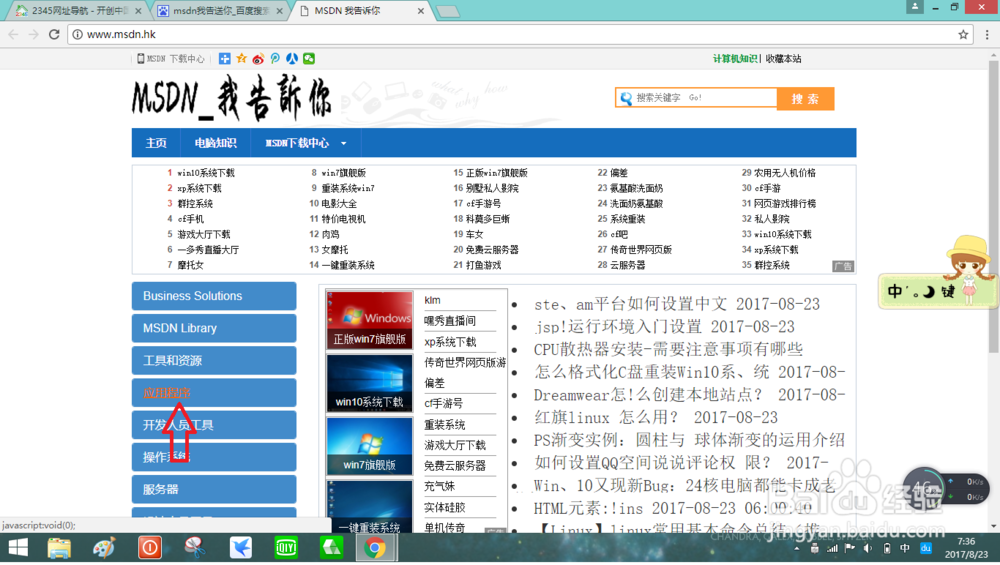Click the orange 搜索 button
Viewport: 1000px width, 565px height.
point(805,99)
